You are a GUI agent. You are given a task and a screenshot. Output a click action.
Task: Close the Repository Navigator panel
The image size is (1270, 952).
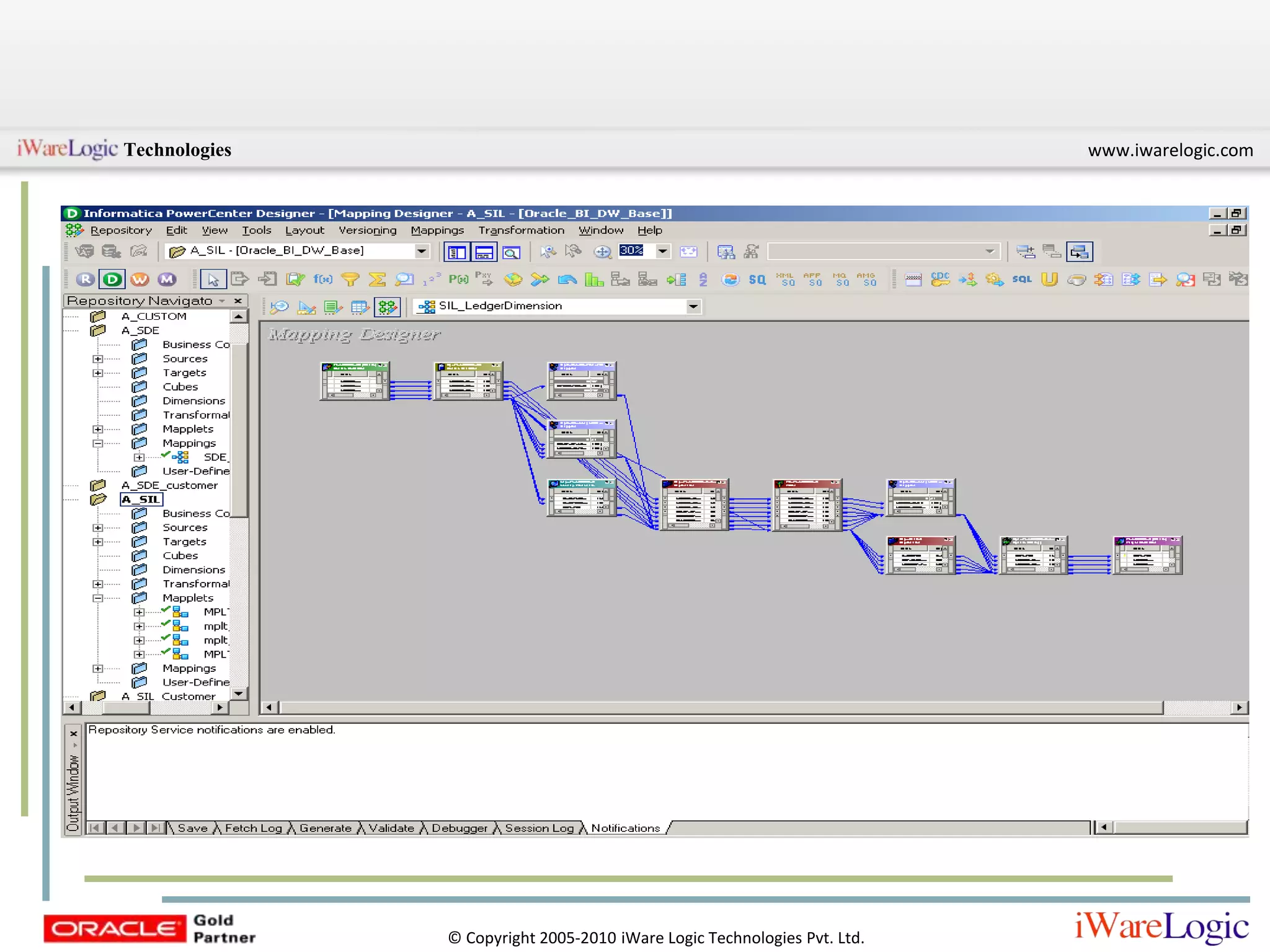[238, 301]
